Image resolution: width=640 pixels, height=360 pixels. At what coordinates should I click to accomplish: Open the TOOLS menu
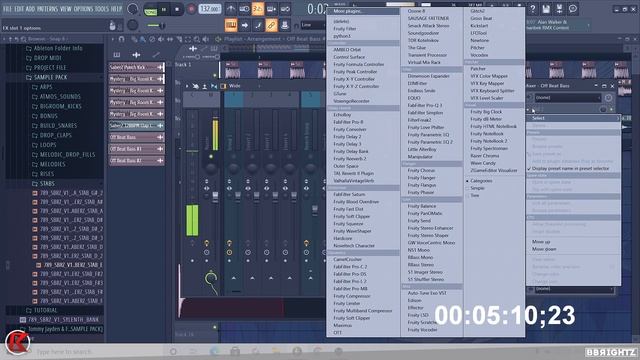click(x=102, y=9)
